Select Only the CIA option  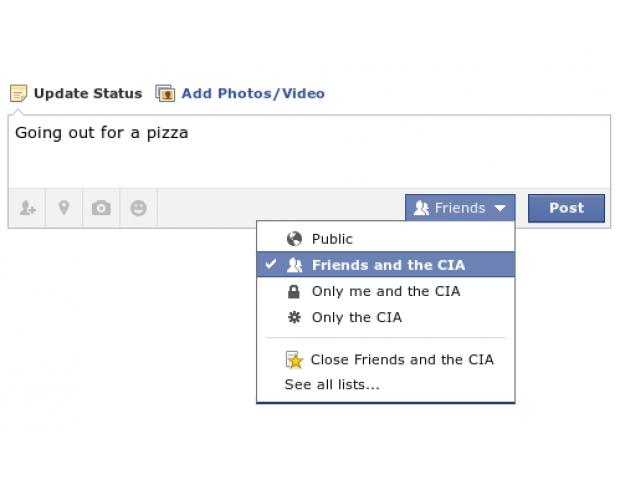click(386, 317)
